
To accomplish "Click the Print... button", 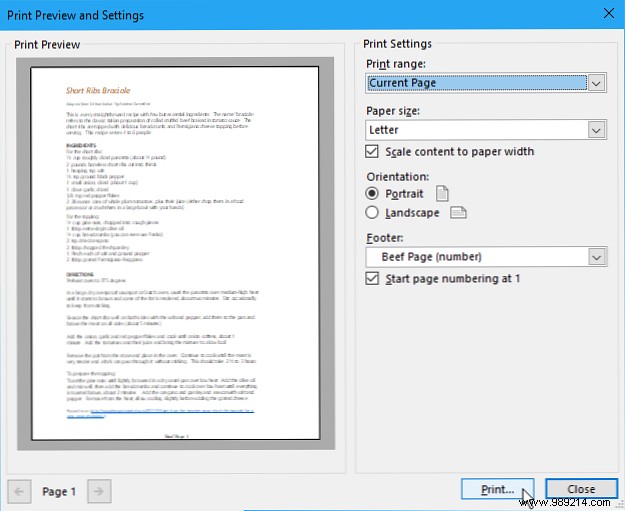I will 497,489.
